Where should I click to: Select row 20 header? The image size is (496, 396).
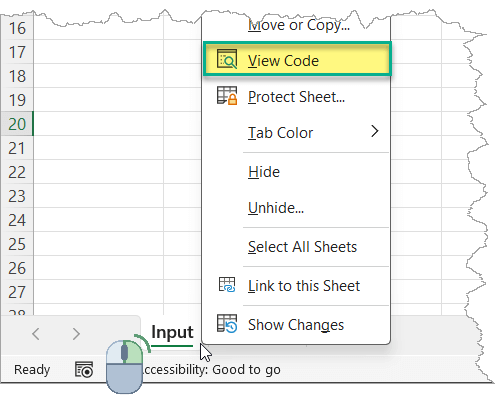click(x=17, y=124)
